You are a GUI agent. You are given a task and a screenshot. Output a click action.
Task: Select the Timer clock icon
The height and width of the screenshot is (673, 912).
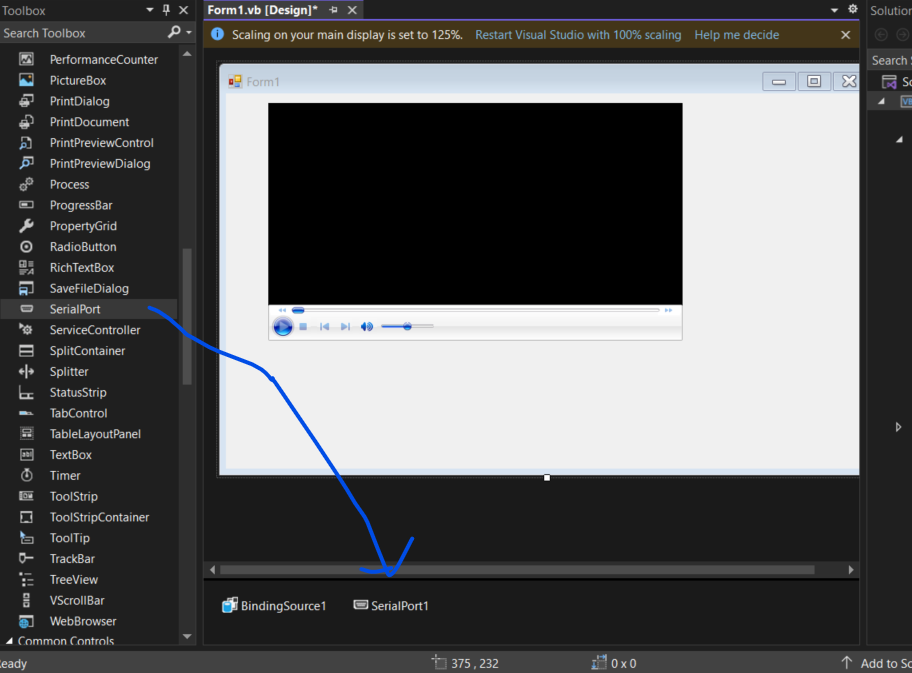click(26, 475)
